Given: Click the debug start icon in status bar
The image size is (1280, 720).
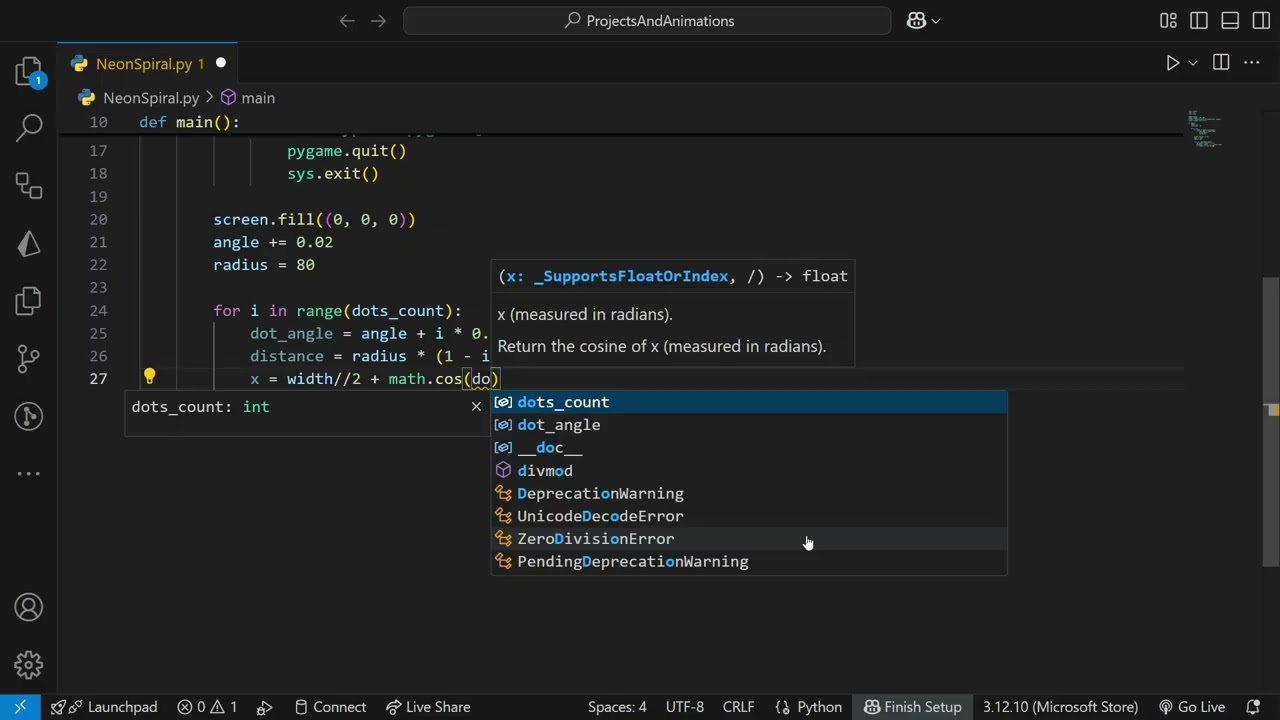Looking at the screenshot, I should tap(265, 707).
